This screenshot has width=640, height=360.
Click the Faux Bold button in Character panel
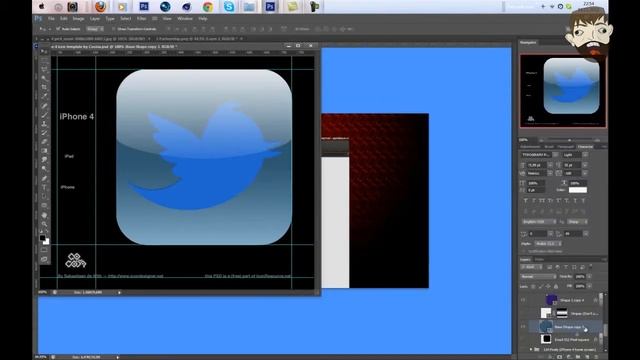click(525, 201)
